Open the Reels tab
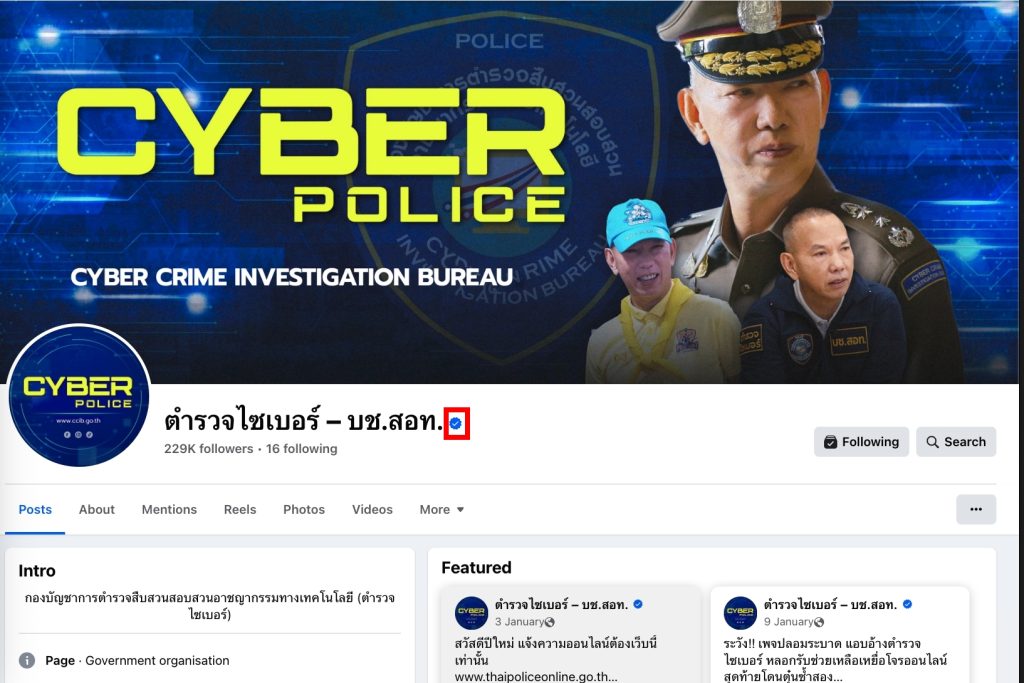 pyautogui.click(x=240, y=509)
